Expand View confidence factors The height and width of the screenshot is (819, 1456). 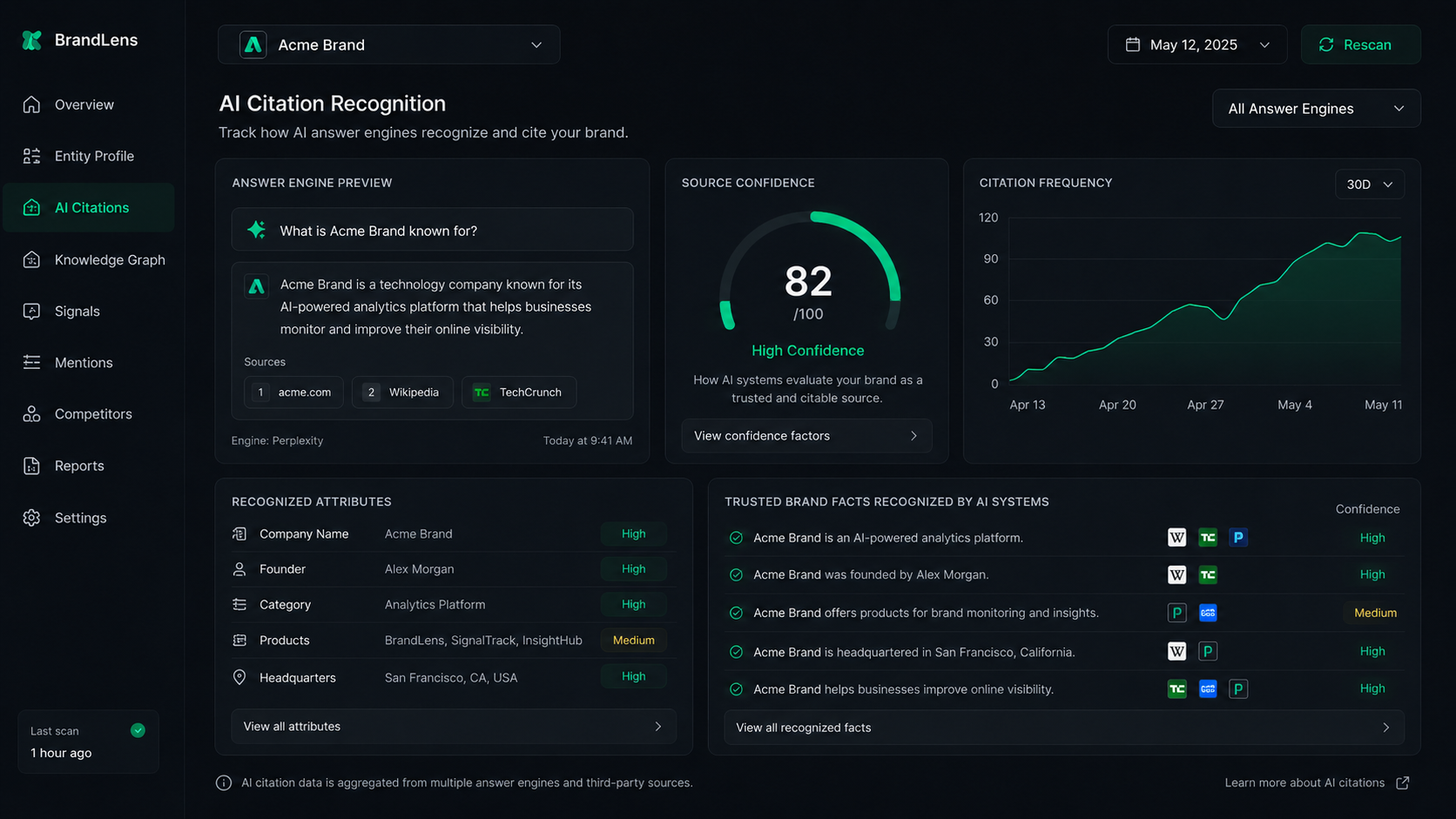click(x=806, y=436)
